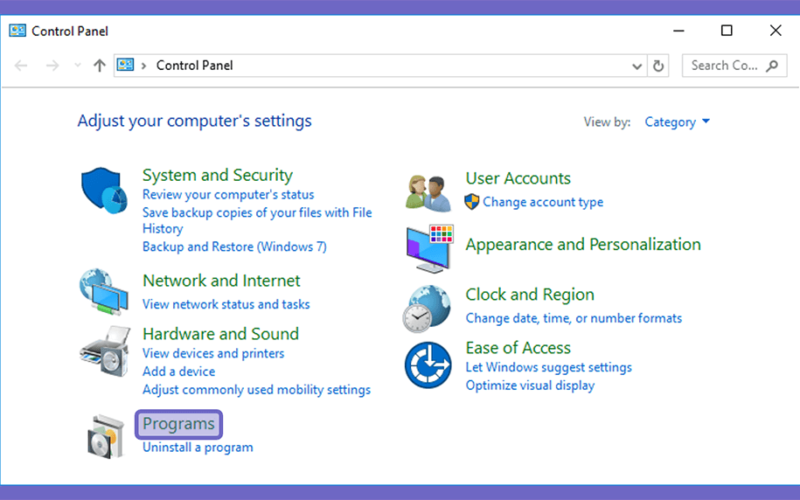Click the Clock and Region globe clock icon

click(427, 309)
